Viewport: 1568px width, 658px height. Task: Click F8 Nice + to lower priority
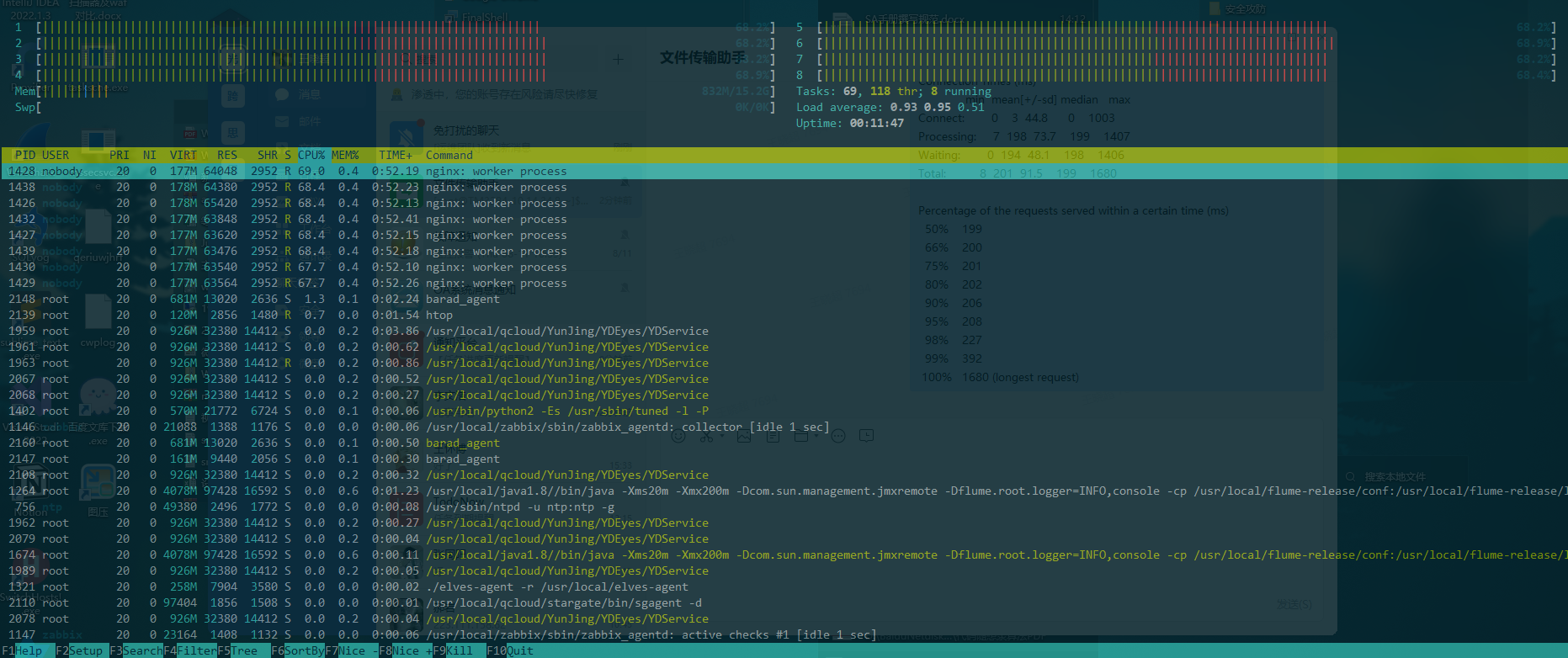click(406, 650)
